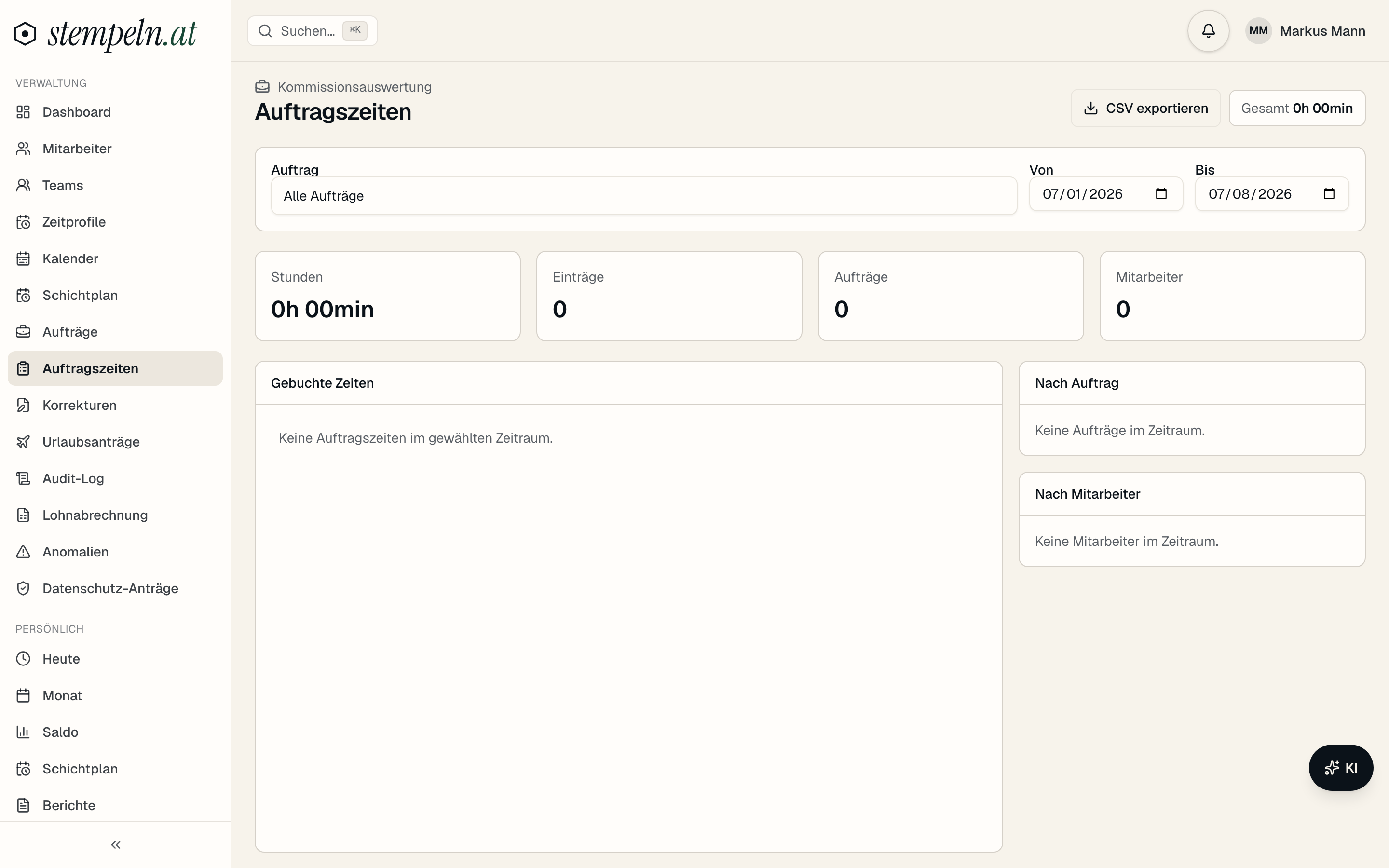Click 'Keine Auftragszeiten im gewählten Zeitraum.' text

[x=416, y=438]
